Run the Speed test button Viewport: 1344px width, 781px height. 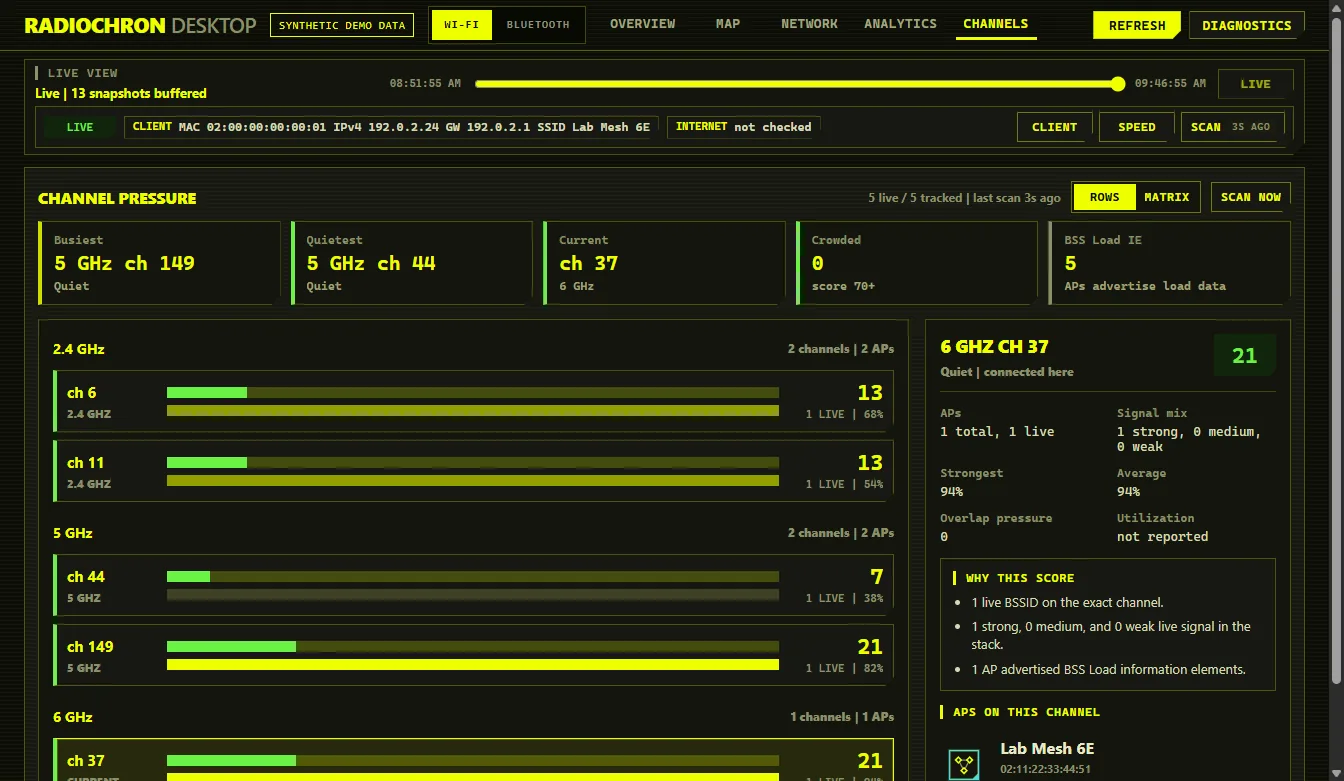click(x=1137, y=127)
